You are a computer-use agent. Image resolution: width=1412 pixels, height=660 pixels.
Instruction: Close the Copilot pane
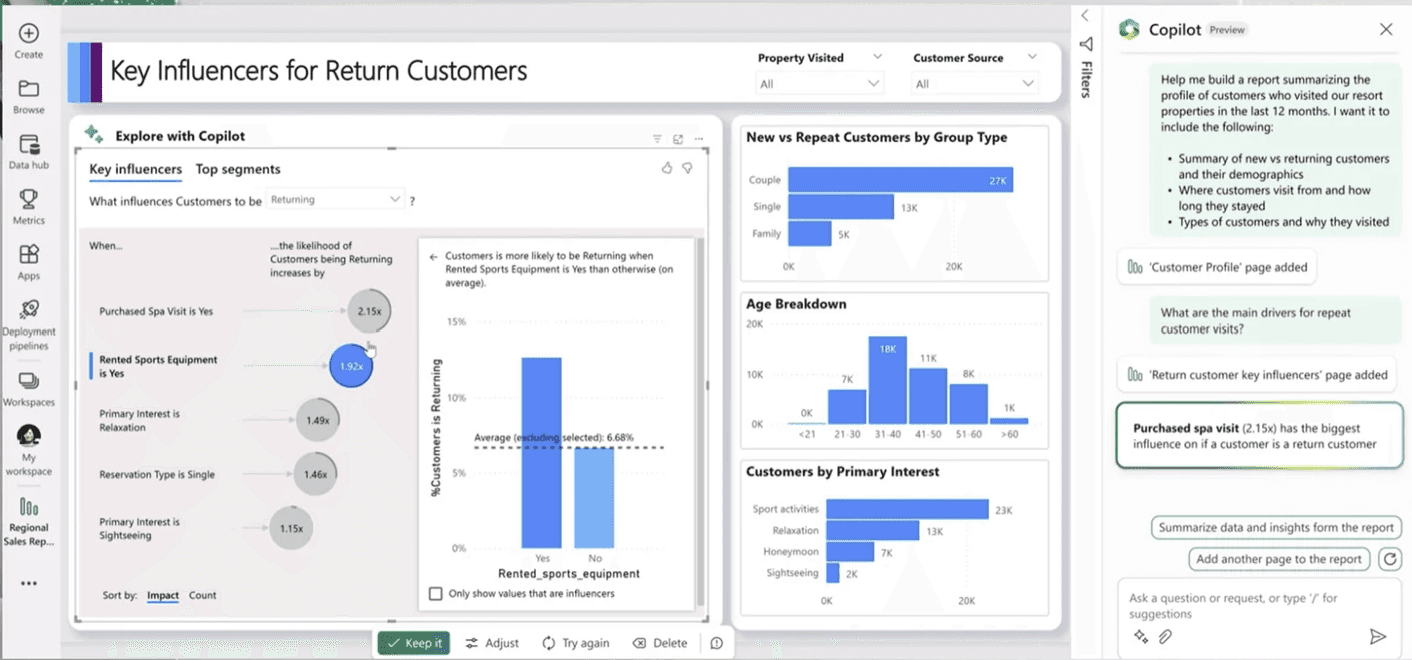(x=1386, y=29)
